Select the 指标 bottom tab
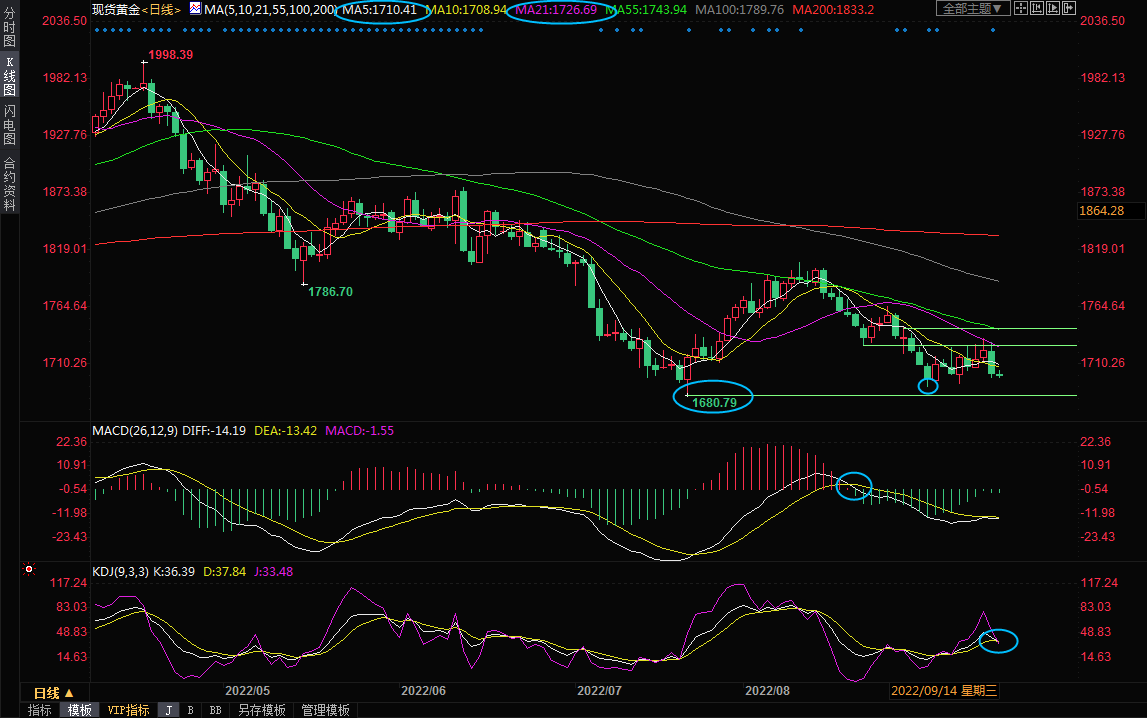This screenshot has height=718, width=1147. 40,710
